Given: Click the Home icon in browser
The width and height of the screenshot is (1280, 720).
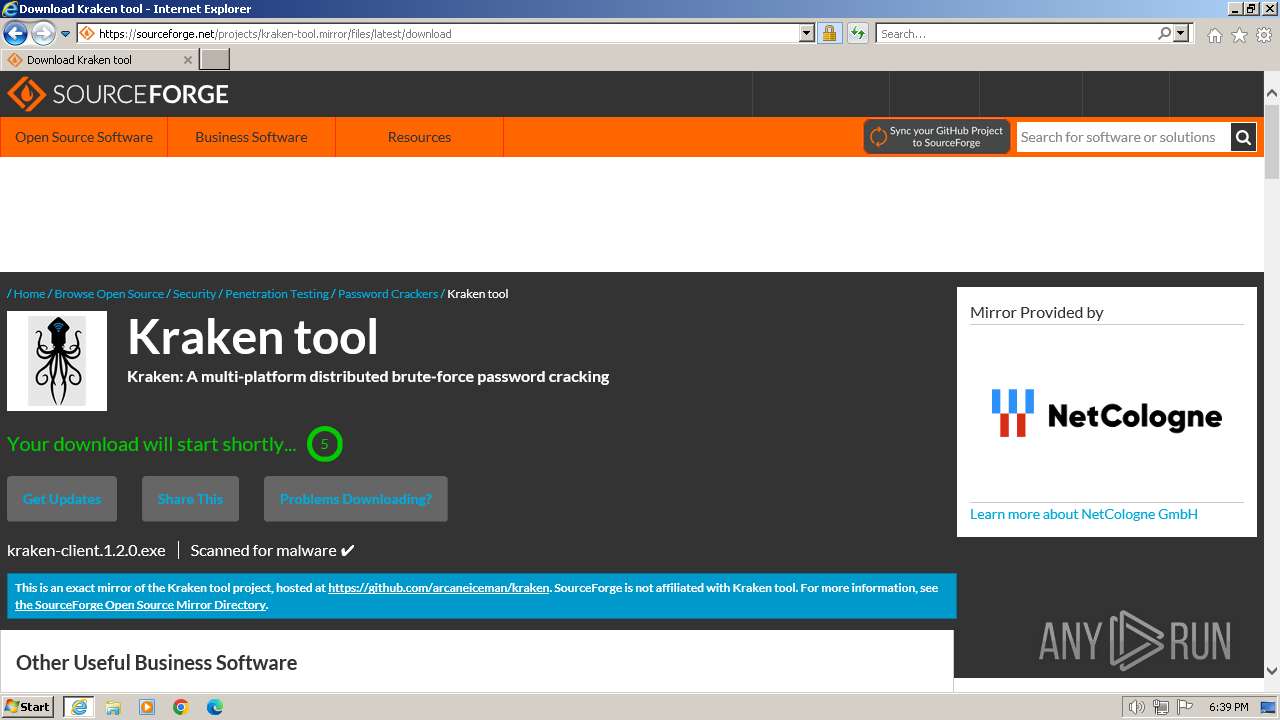Looking at the screenshot, I should (1214, 35).
